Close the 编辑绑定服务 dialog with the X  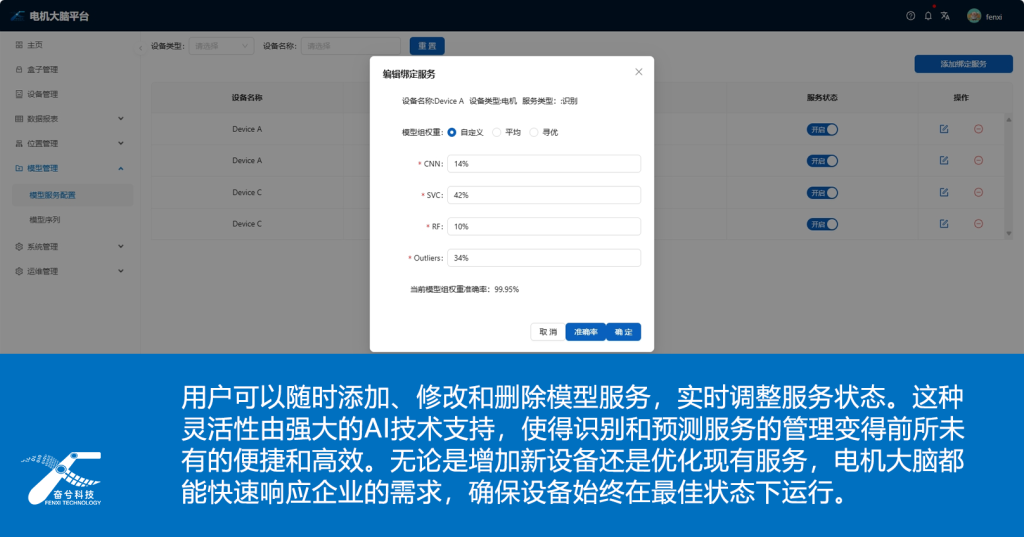[639, 72]
